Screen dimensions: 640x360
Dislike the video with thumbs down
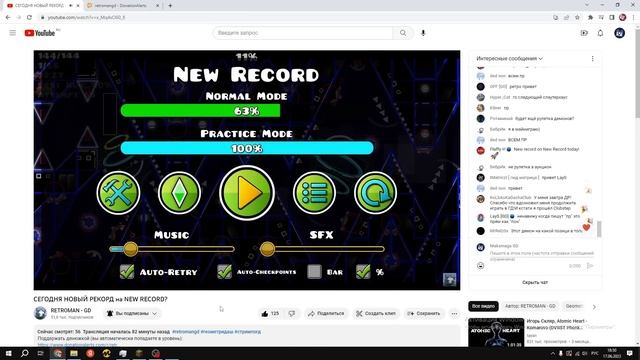click(291, 313)
